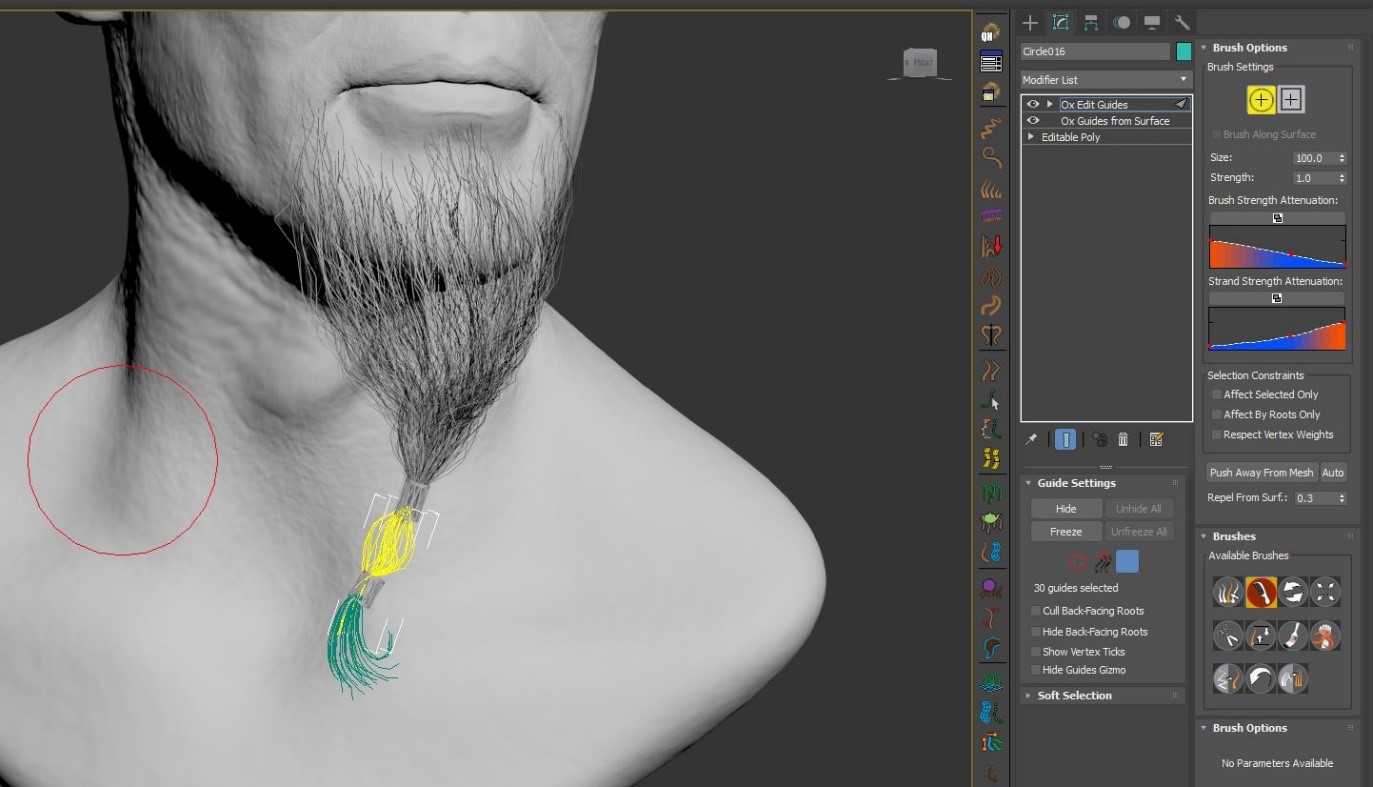Viewport: 1373px width, 787px height.
Task: Expand the Soft Selection rollout
Action: tap(1074, 696)
